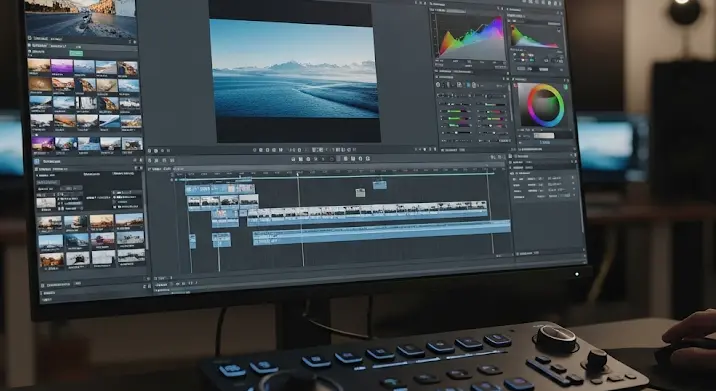
Task: Select the single thumbnail beside the lower panel's form fields
Action: [x=46, y=203]
